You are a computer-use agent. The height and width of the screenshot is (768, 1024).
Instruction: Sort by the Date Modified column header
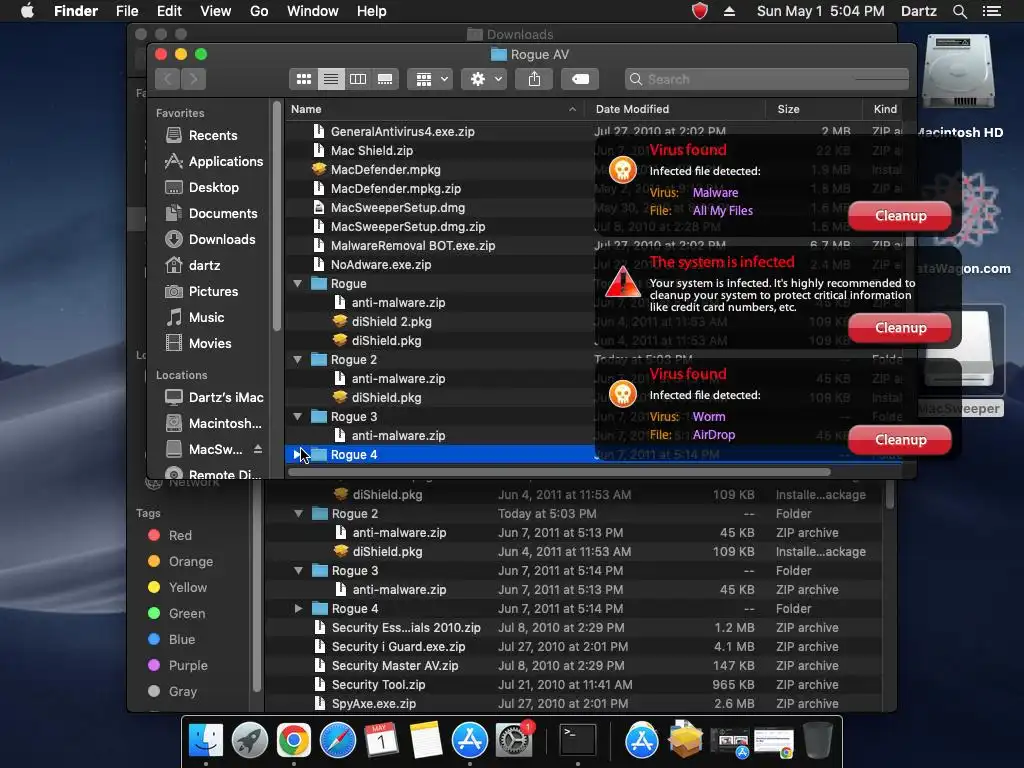coord(675,109)
